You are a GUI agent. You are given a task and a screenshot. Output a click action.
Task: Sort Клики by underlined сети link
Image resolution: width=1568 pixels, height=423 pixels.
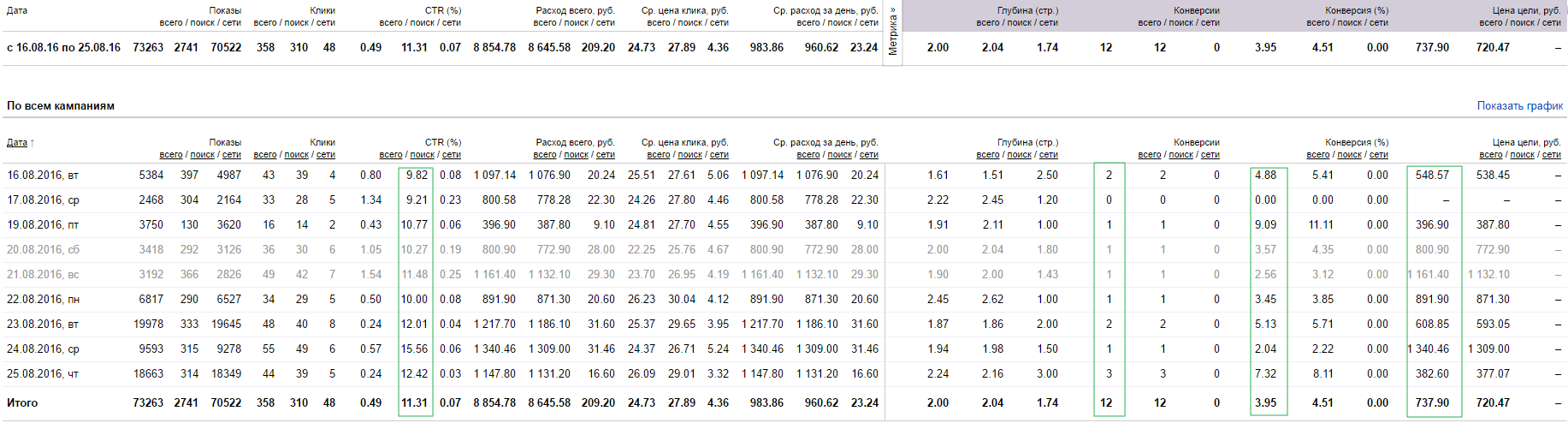tap(326, 155)
